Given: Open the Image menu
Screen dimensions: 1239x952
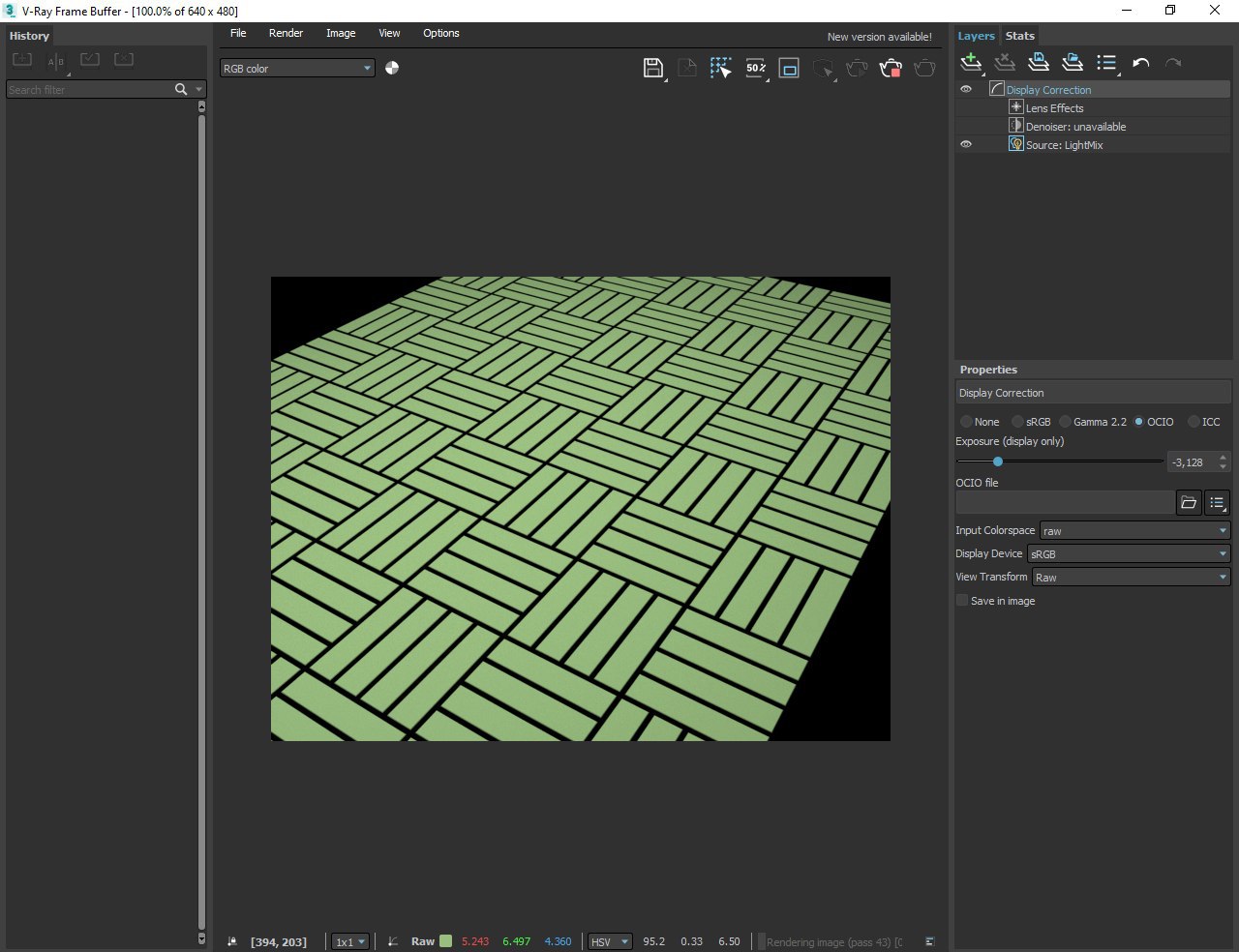Looking at the screenshot, I should tap(341, 33).
